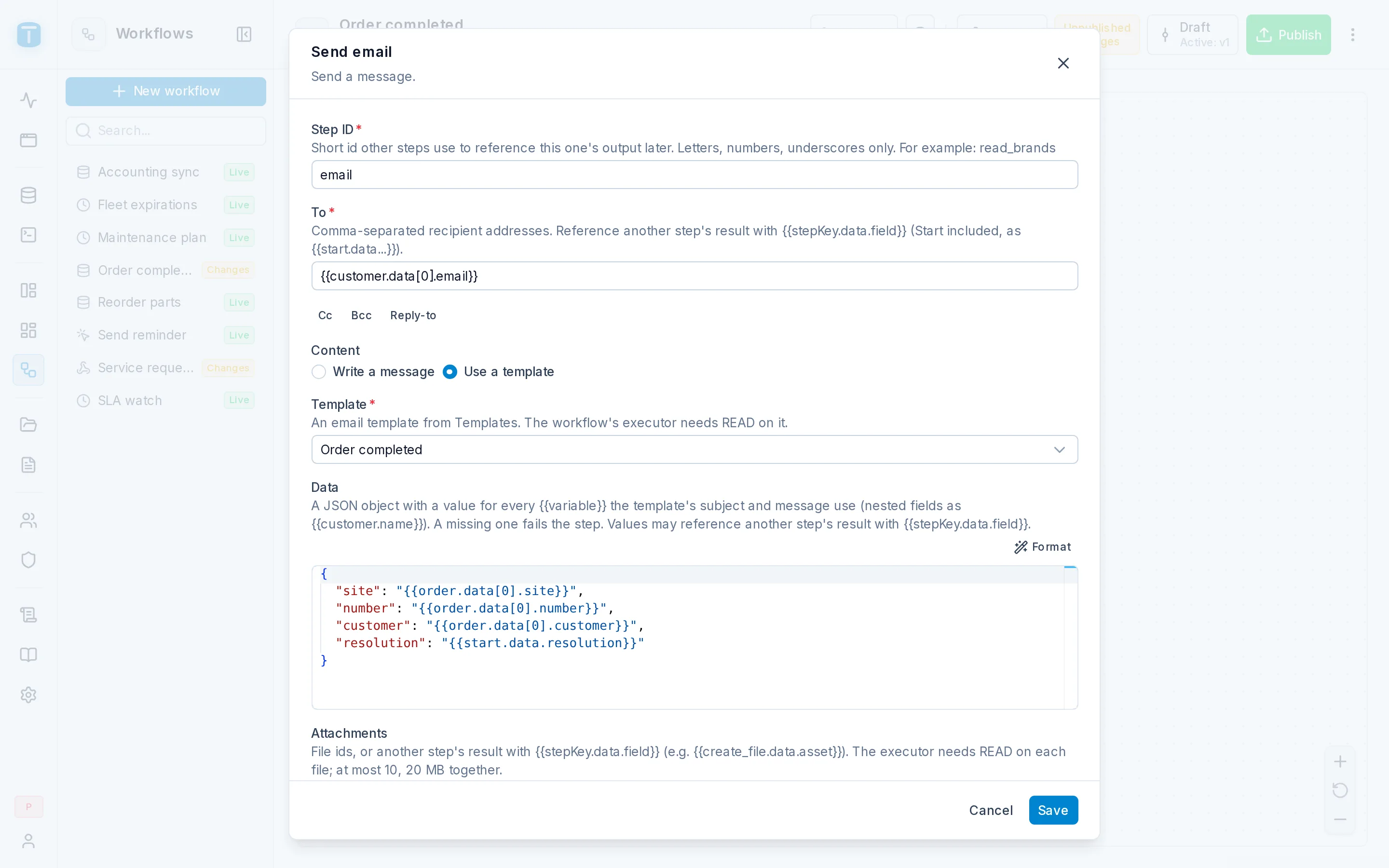Open the Draft version selector
The image size is (1389, 868).
coord(1193,35)
